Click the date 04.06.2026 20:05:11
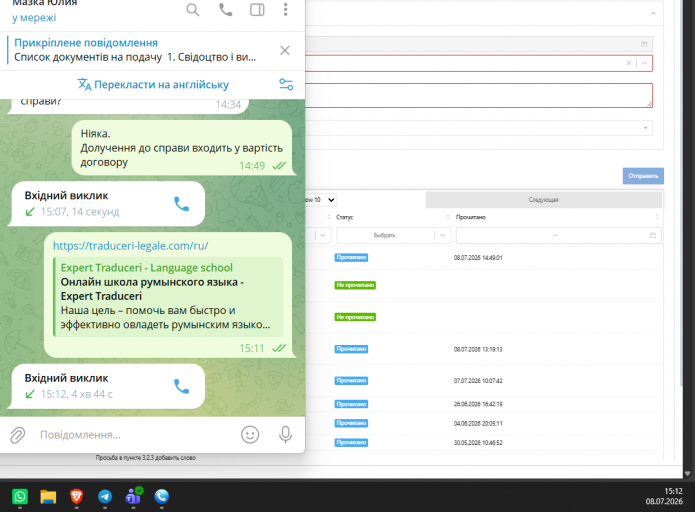Screen dimensions: 695x512 478,423
